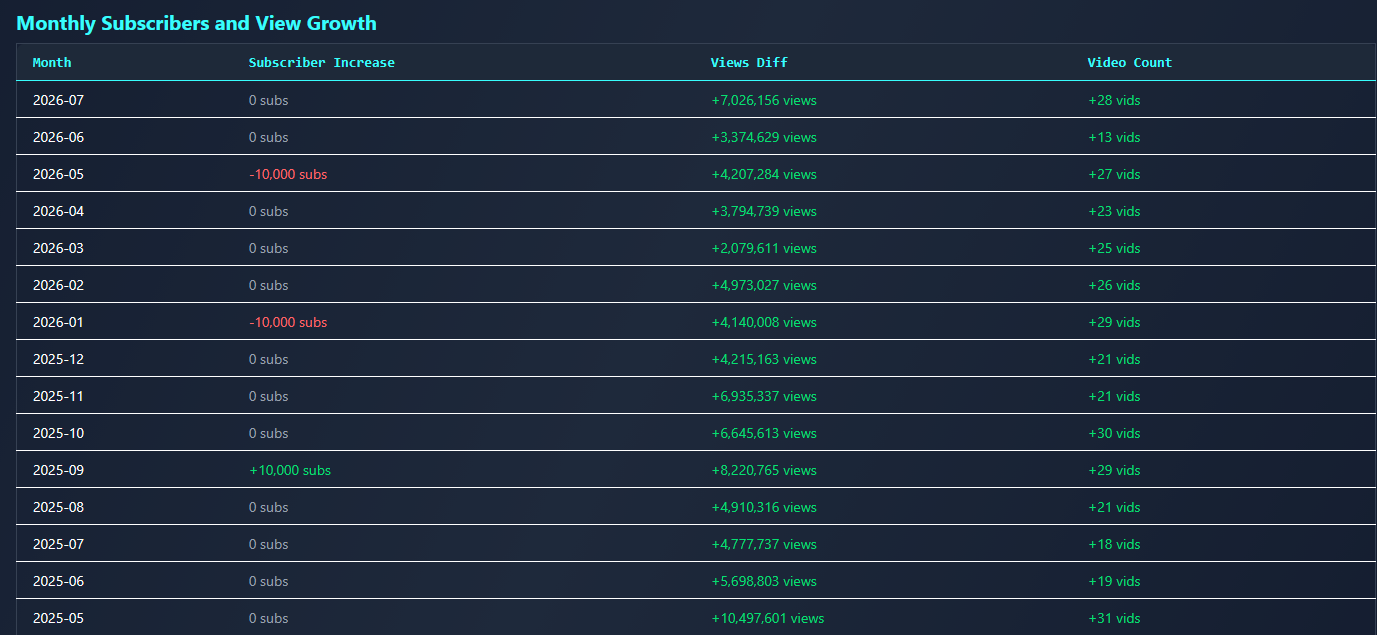
Task: Click the +10,000 subs value for 2025-09
Action: [x=290, y=470]
